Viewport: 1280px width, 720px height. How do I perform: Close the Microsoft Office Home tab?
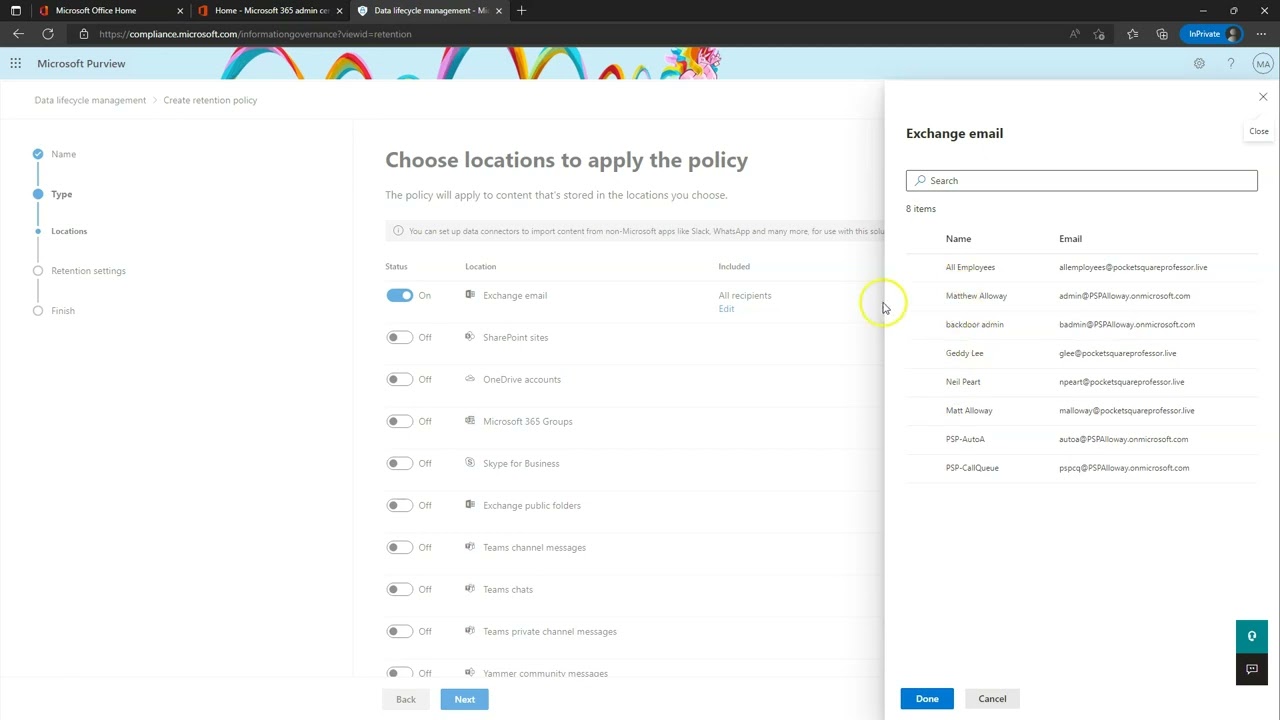point(180,10)
